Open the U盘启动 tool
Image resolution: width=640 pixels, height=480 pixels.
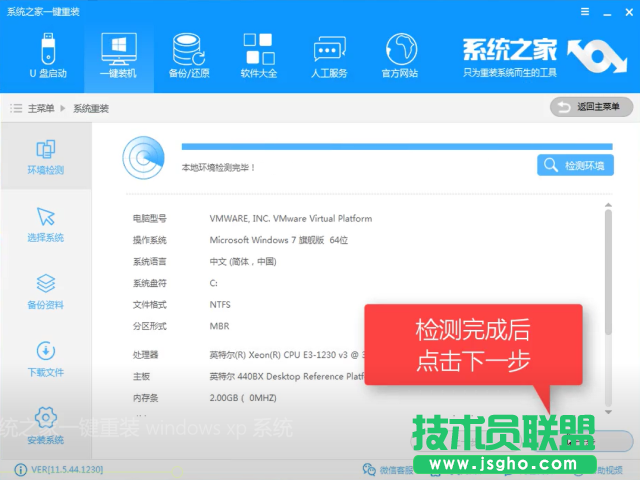coord(45,55)
